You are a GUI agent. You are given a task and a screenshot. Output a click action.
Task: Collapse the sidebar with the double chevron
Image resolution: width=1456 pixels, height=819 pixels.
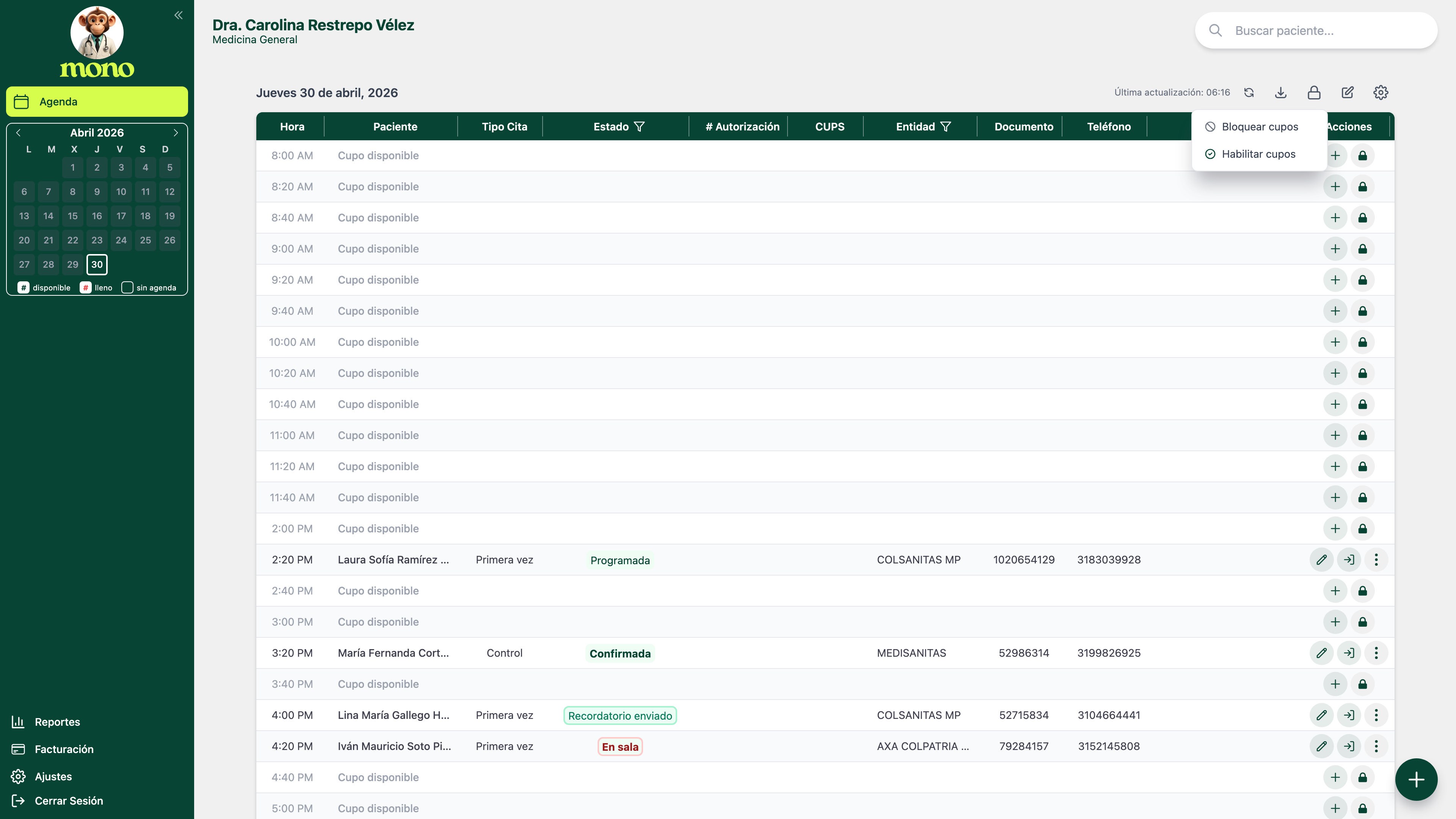point(179,15)
